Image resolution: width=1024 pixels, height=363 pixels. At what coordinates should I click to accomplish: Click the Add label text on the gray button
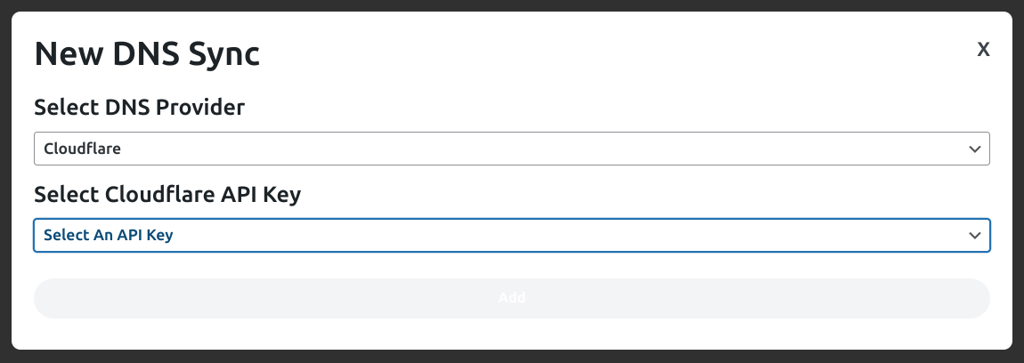pos(512,298)
